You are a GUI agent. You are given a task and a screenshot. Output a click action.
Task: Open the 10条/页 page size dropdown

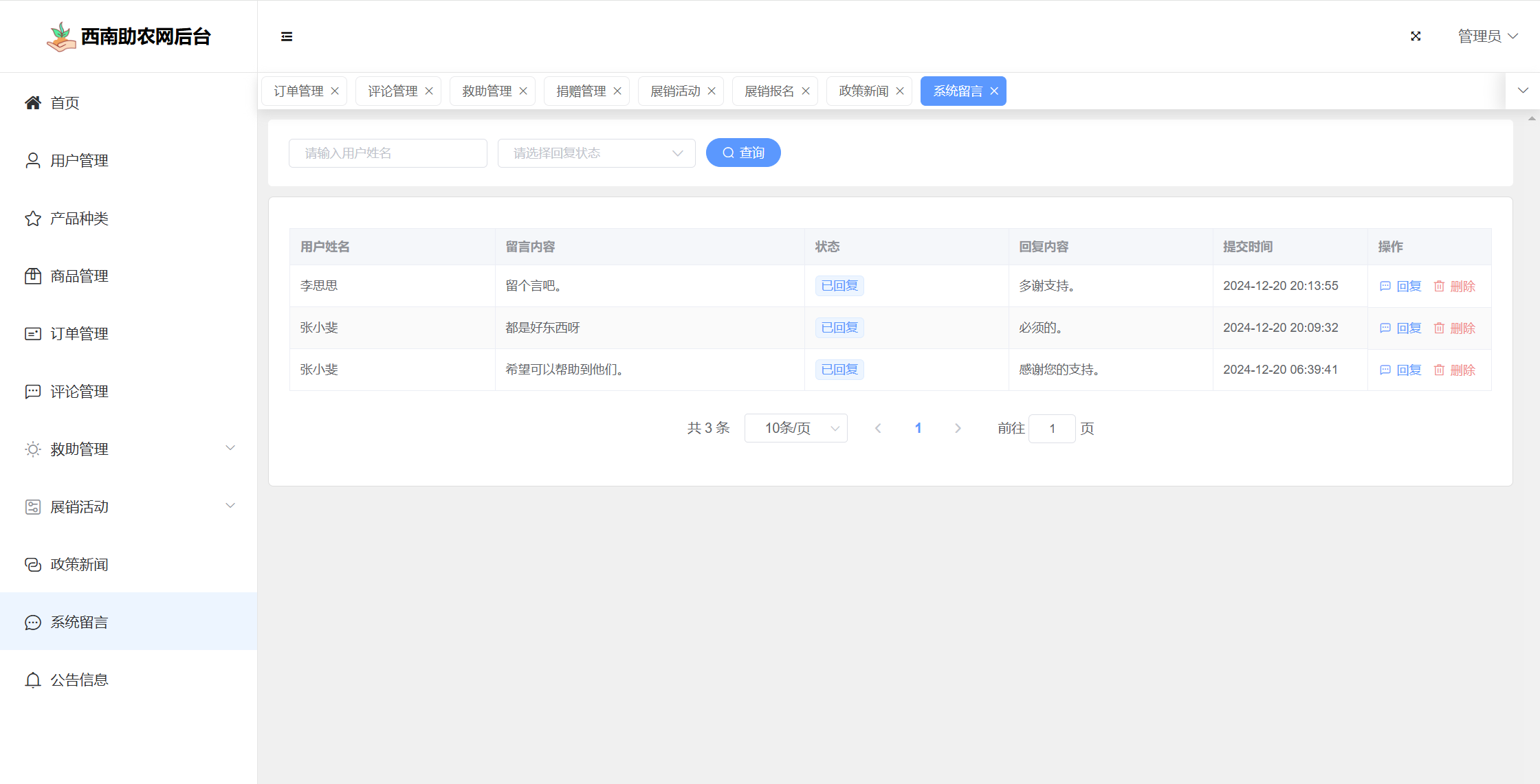click(795, 429)
